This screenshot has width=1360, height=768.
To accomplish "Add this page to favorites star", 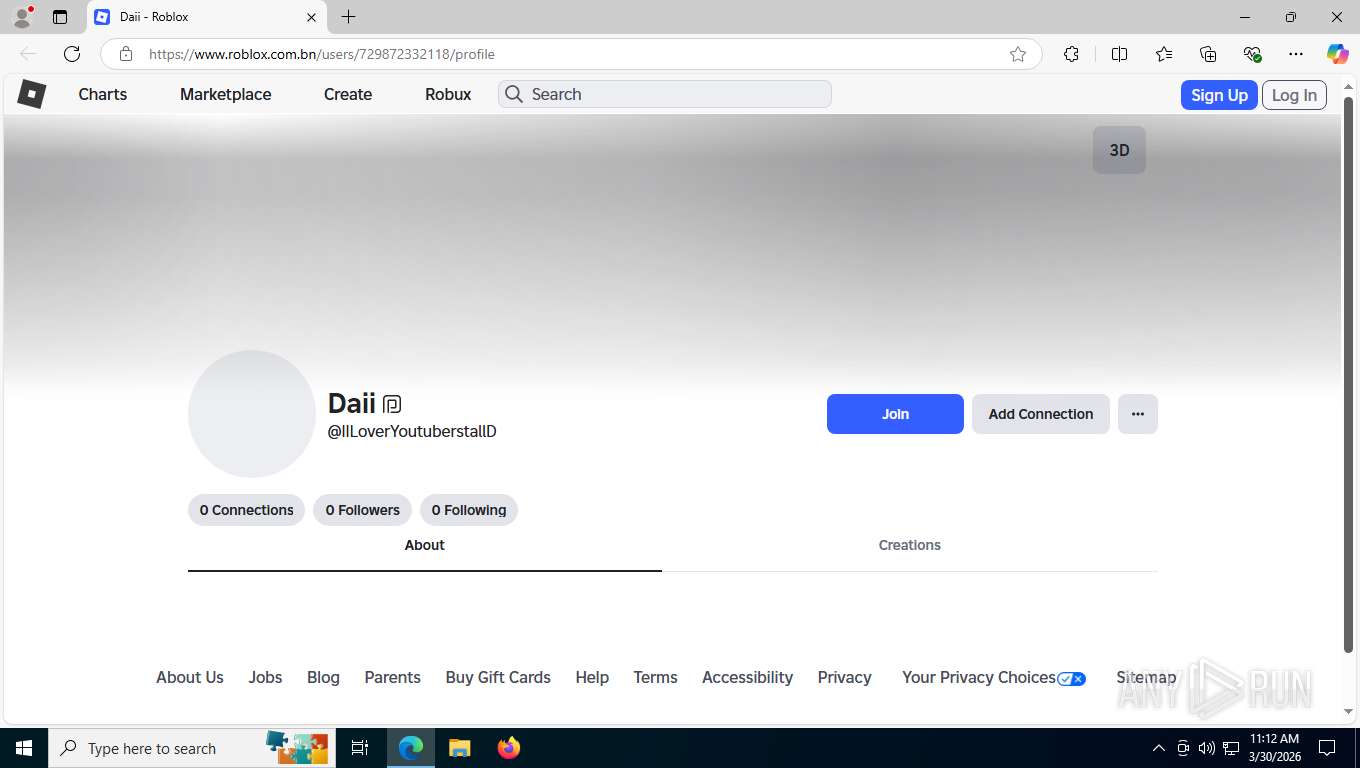I will pos(1018,54).
